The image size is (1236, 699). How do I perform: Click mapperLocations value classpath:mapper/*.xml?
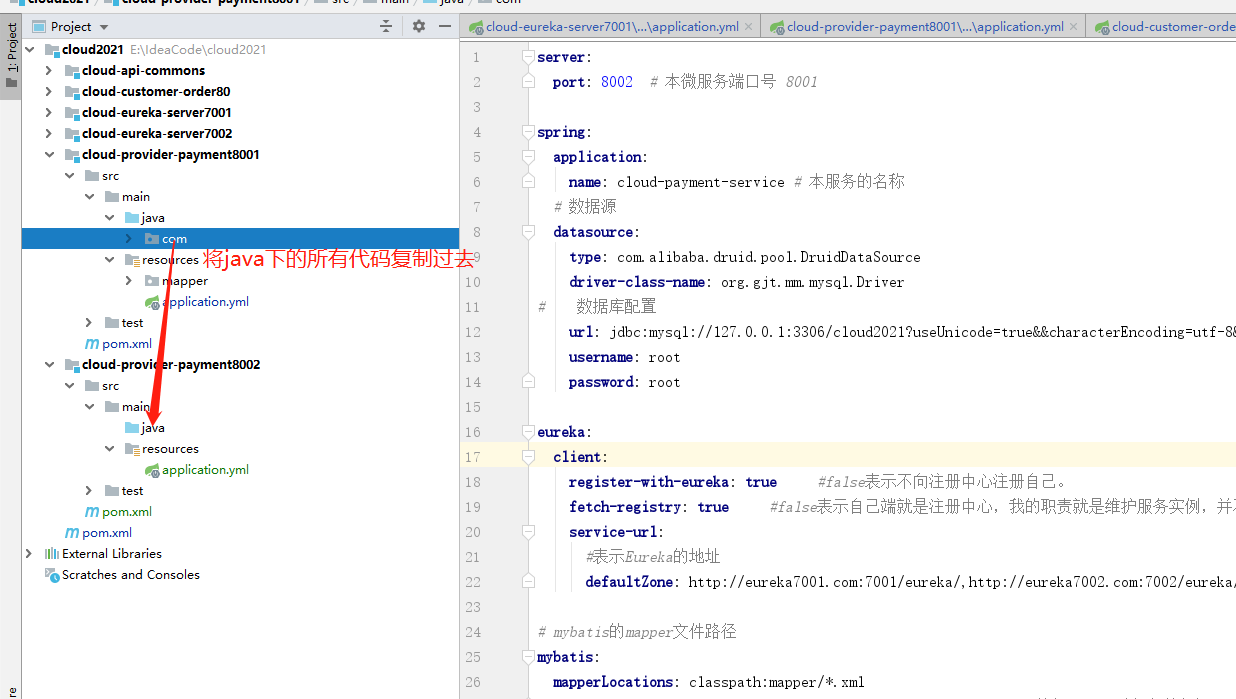tap(777, 682)
